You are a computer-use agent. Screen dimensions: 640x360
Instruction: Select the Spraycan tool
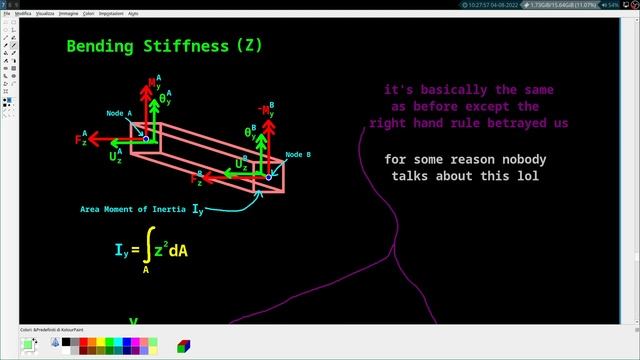[x=13, y=61]
